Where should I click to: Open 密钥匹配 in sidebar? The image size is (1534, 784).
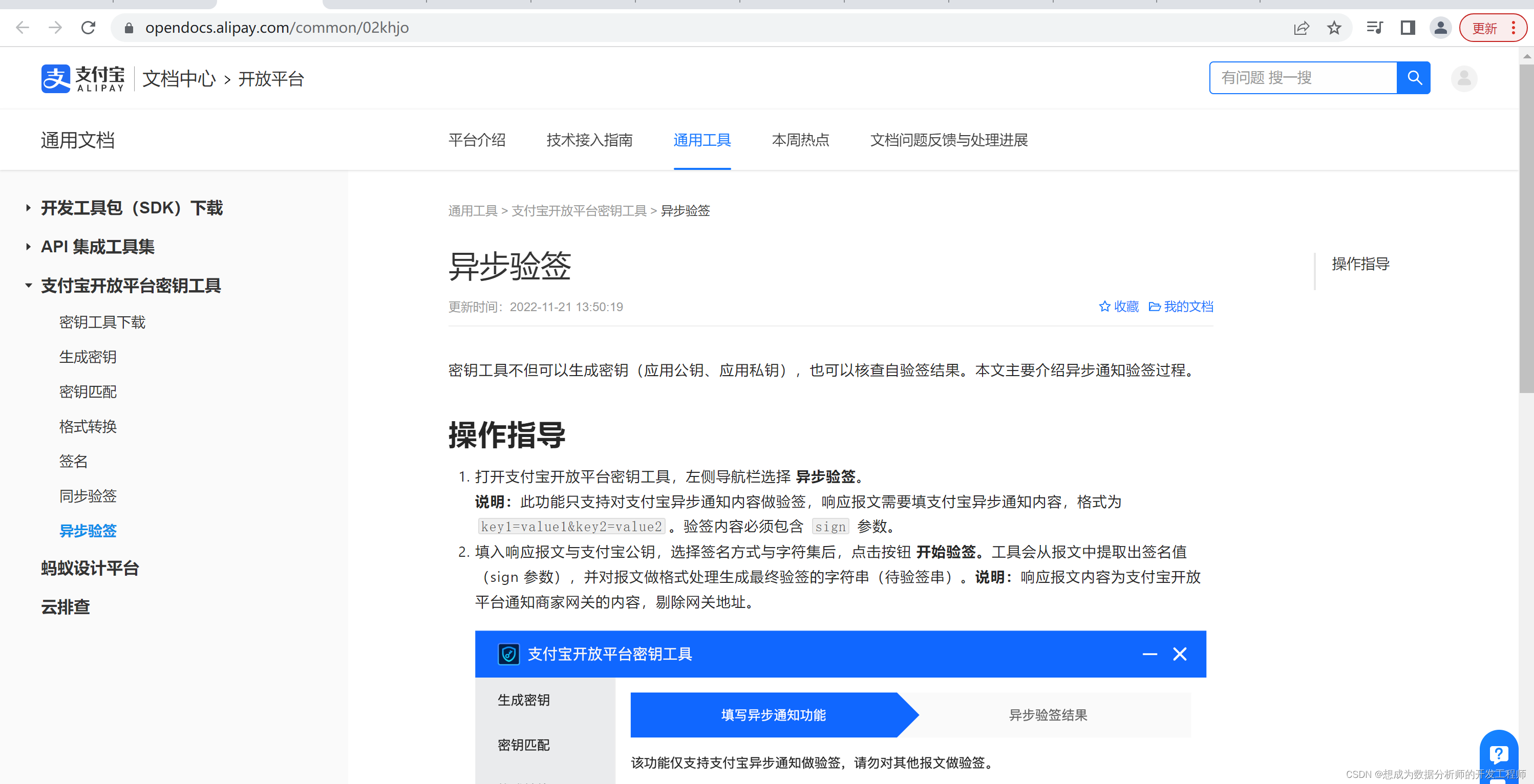[x=88, y=391]
